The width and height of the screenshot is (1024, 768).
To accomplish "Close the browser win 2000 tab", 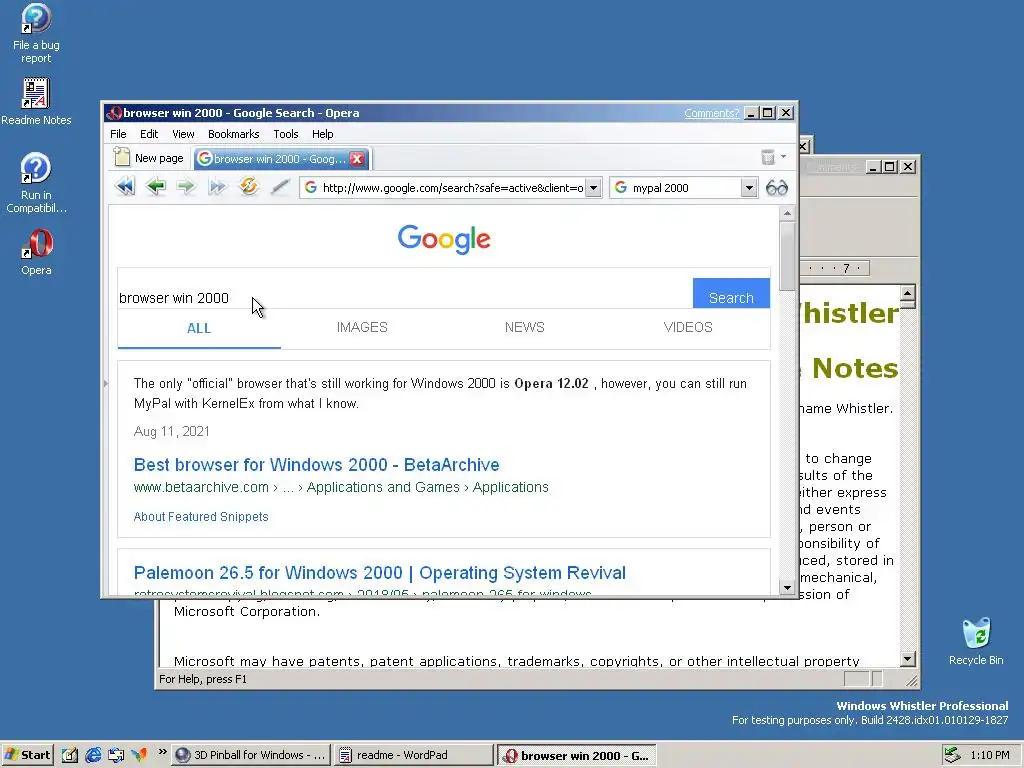I will pos(357,159).
